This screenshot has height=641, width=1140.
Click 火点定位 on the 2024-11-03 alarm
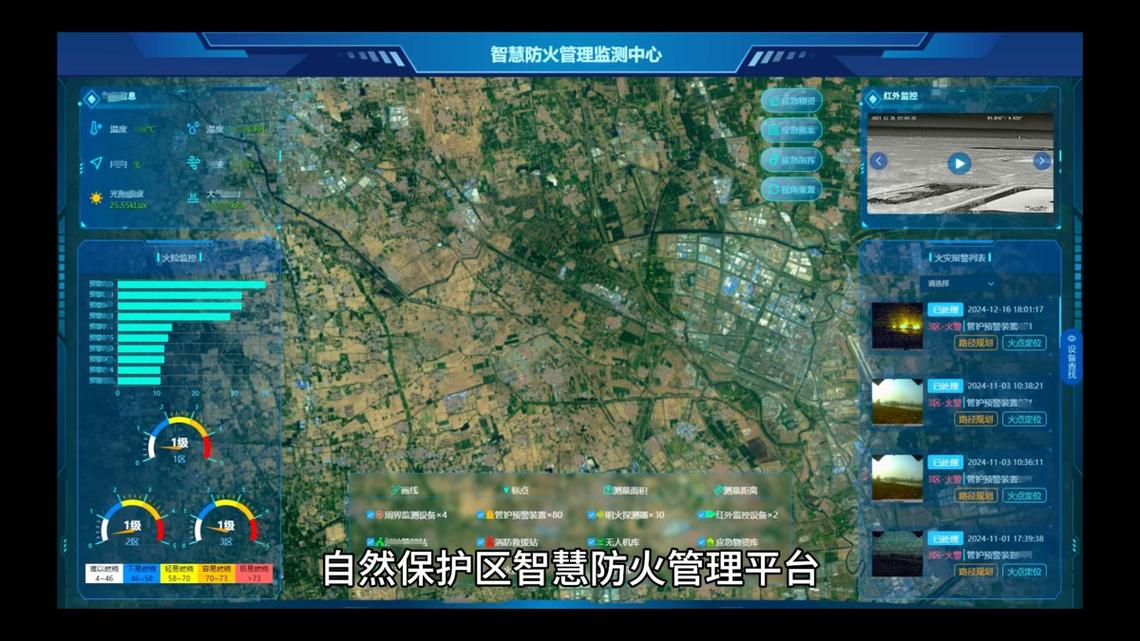(1026, 419)
